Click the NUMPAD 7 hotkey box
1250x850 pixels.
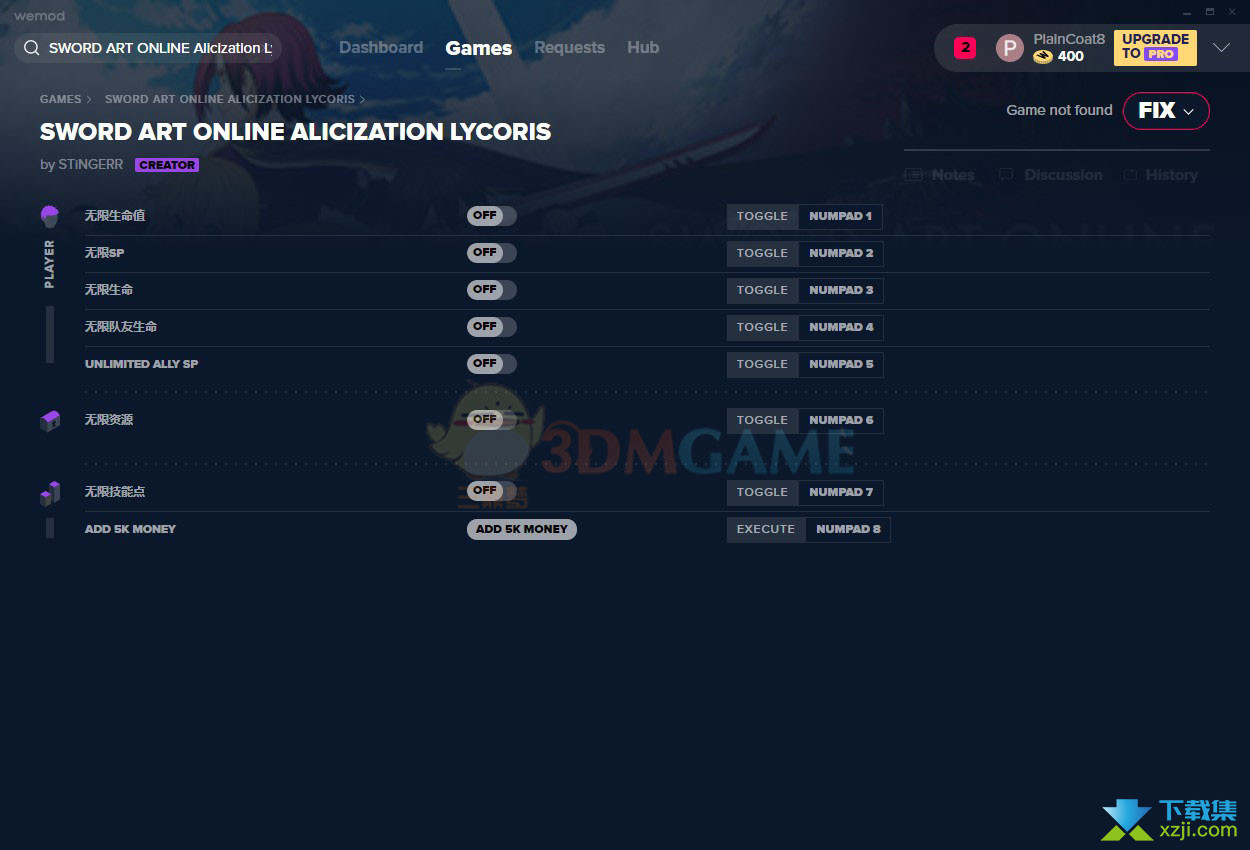coord(841,492)
